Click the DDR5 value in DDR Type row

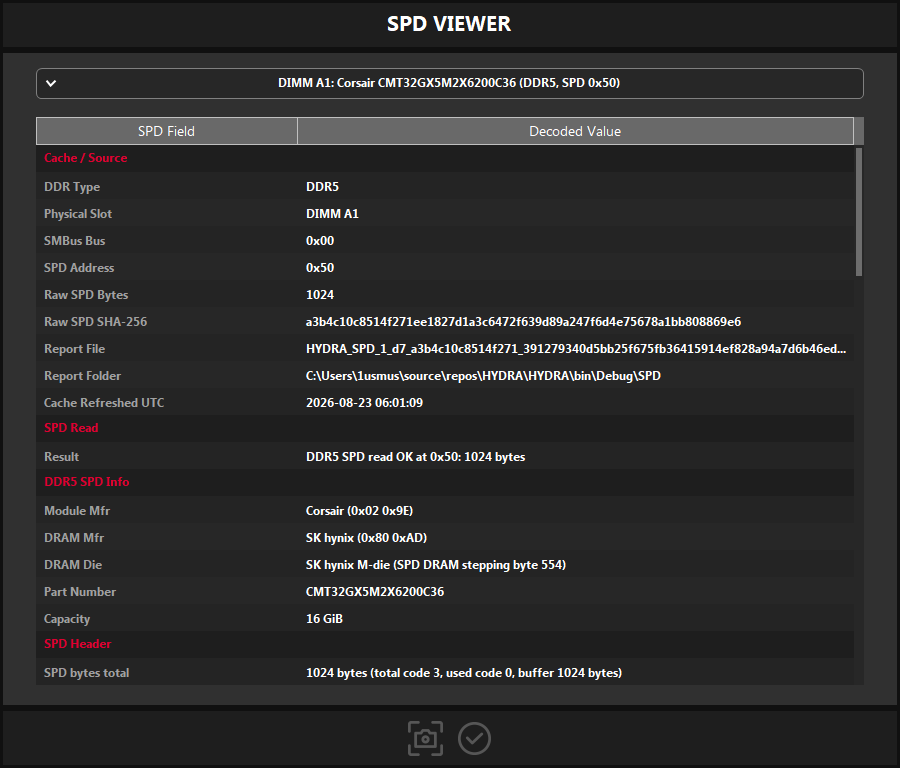pyautogui.click(x=322, y=187)
